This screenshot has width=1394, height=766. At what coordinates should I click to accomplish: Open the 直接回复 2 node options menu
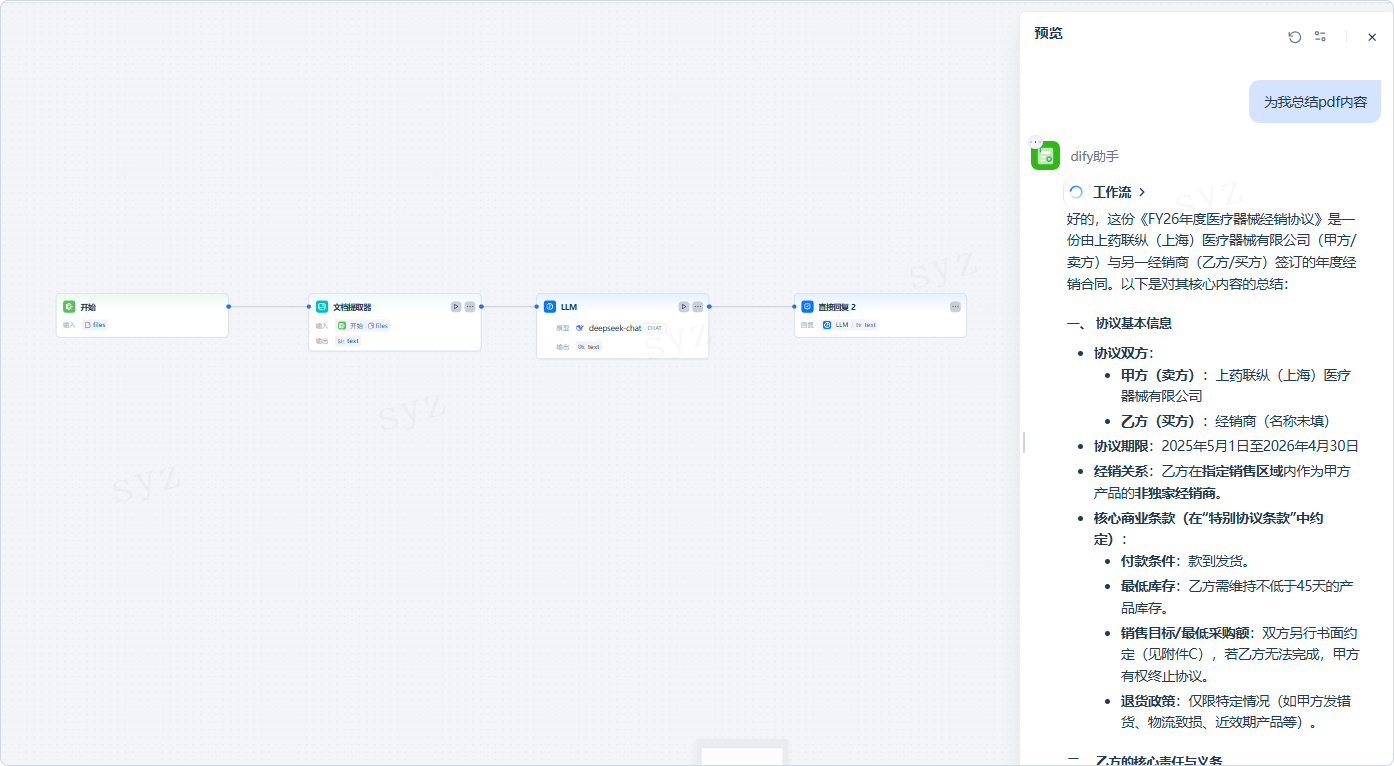click(x=955, y=307)
